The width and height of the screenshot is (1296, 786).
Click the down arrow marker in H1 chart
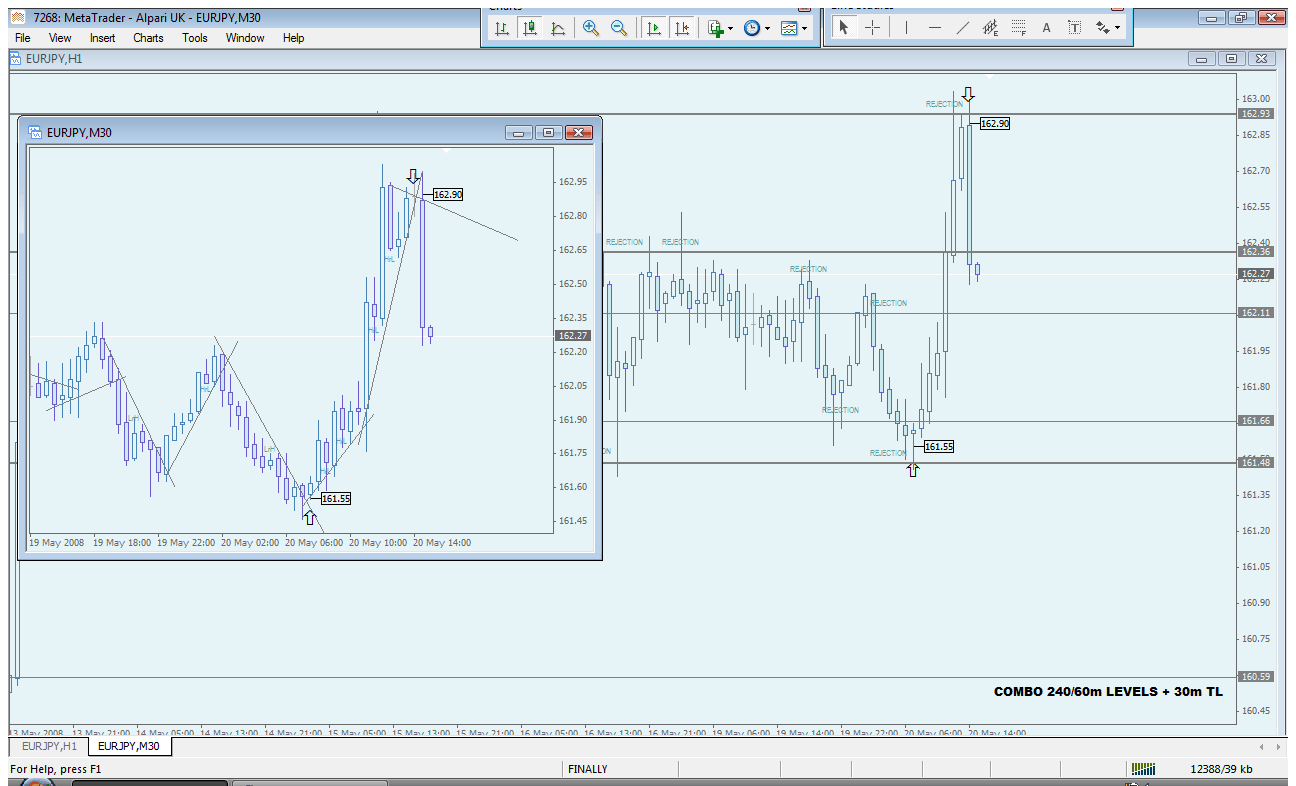[x=968, y=95]
